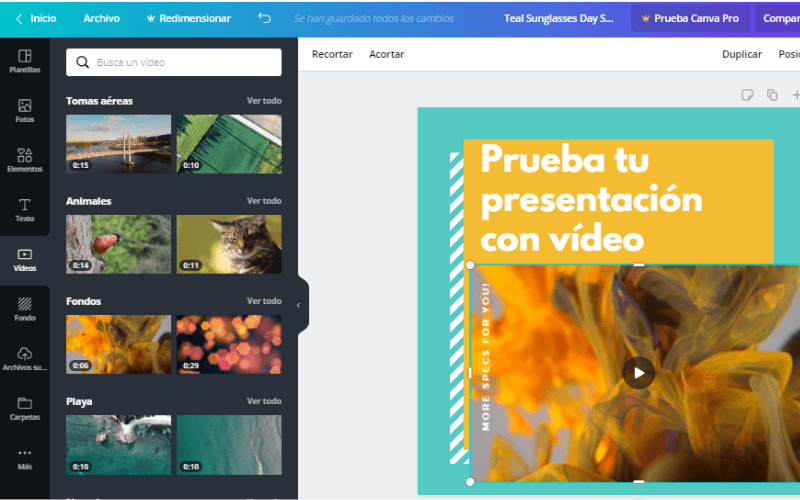Select the cat video thumbnail

pos(229,244)
